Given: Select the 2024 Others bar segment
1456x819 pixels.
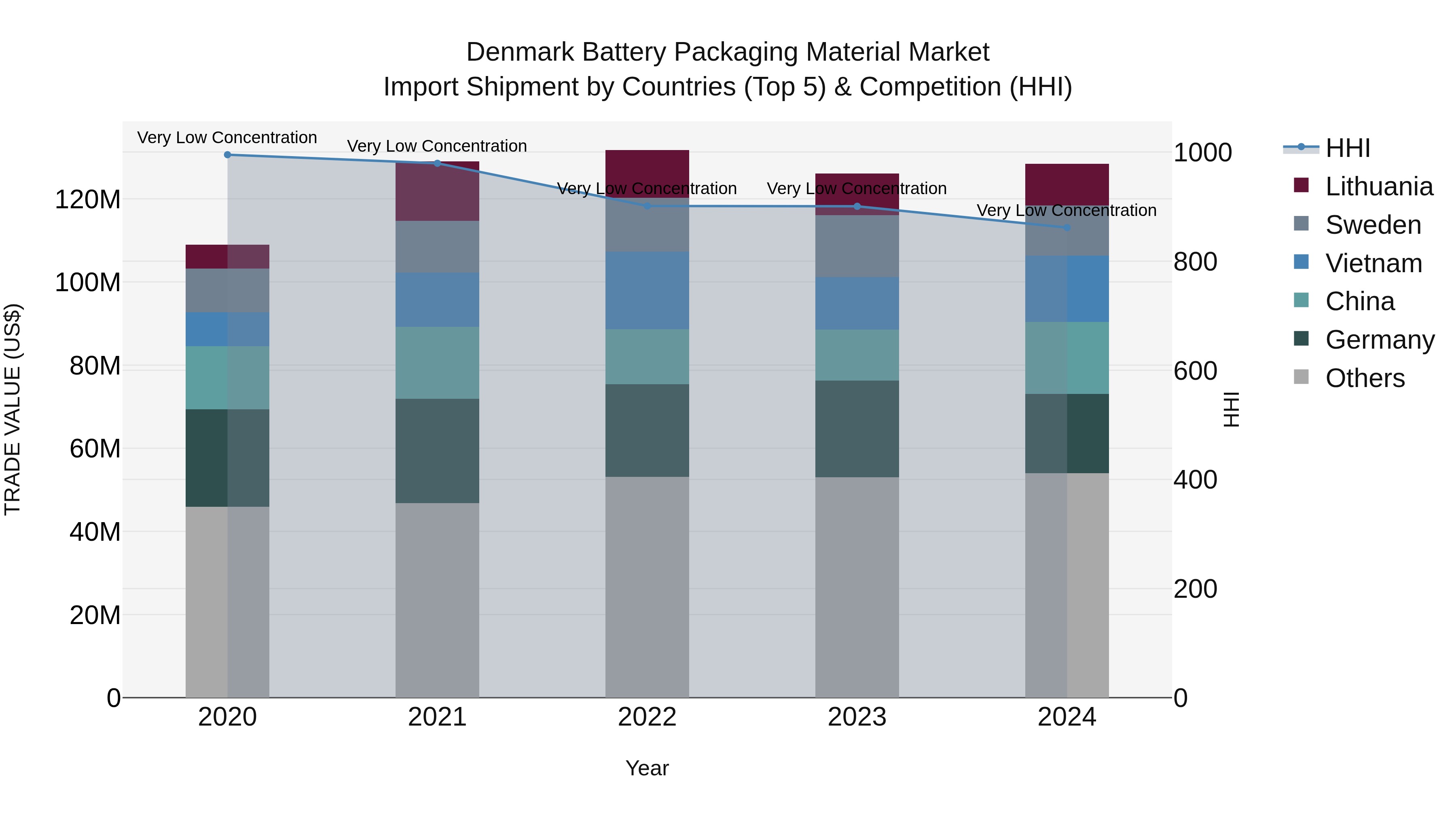Looking at the screenshot, I should [1067, 585].
